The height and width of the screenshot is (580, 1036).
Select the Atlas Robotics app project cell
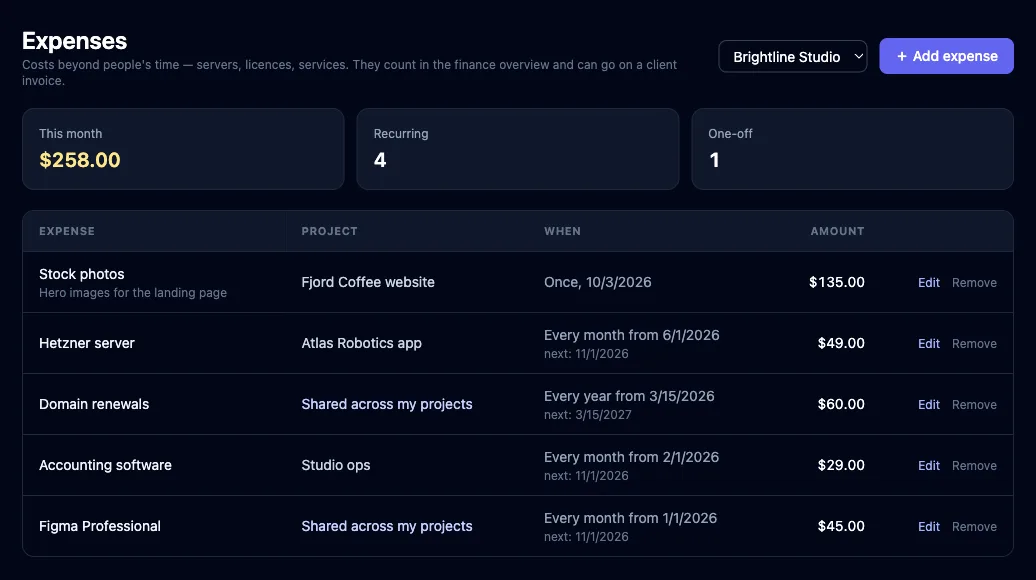pyautogui.click(x=361, y=344)
